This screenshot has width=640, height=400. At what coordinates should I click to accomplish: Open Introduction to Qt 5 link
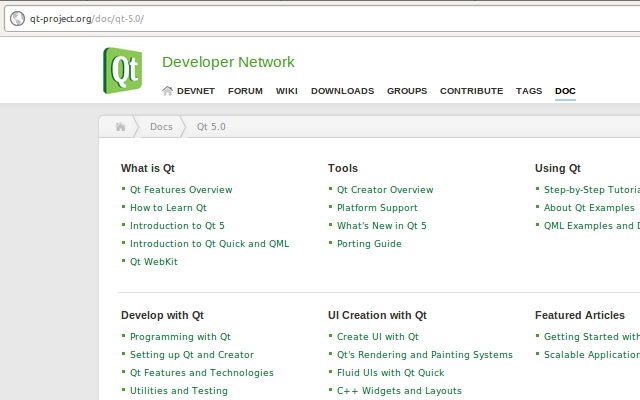(177, 226)
